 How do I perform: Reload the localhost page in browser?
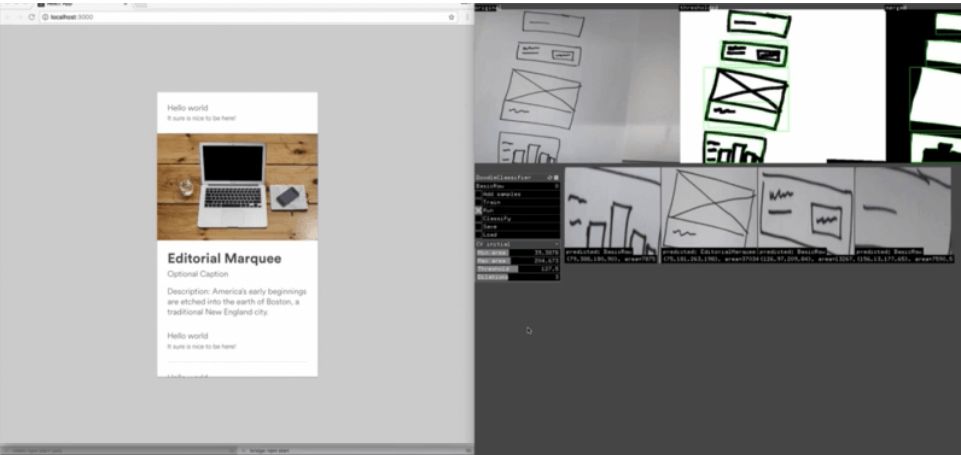[x=31, y=17]
